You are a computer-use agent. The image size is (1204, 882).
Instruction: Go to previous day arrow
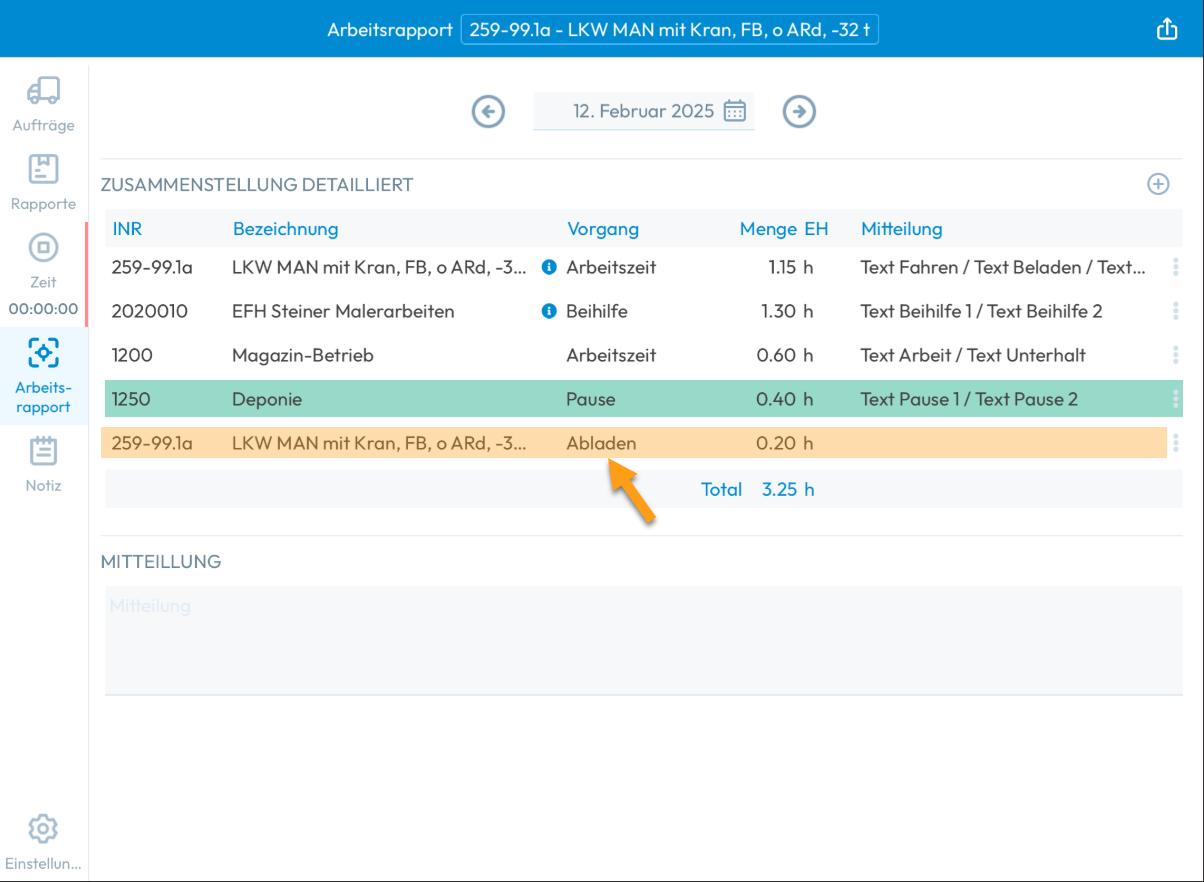click(488, 111)
